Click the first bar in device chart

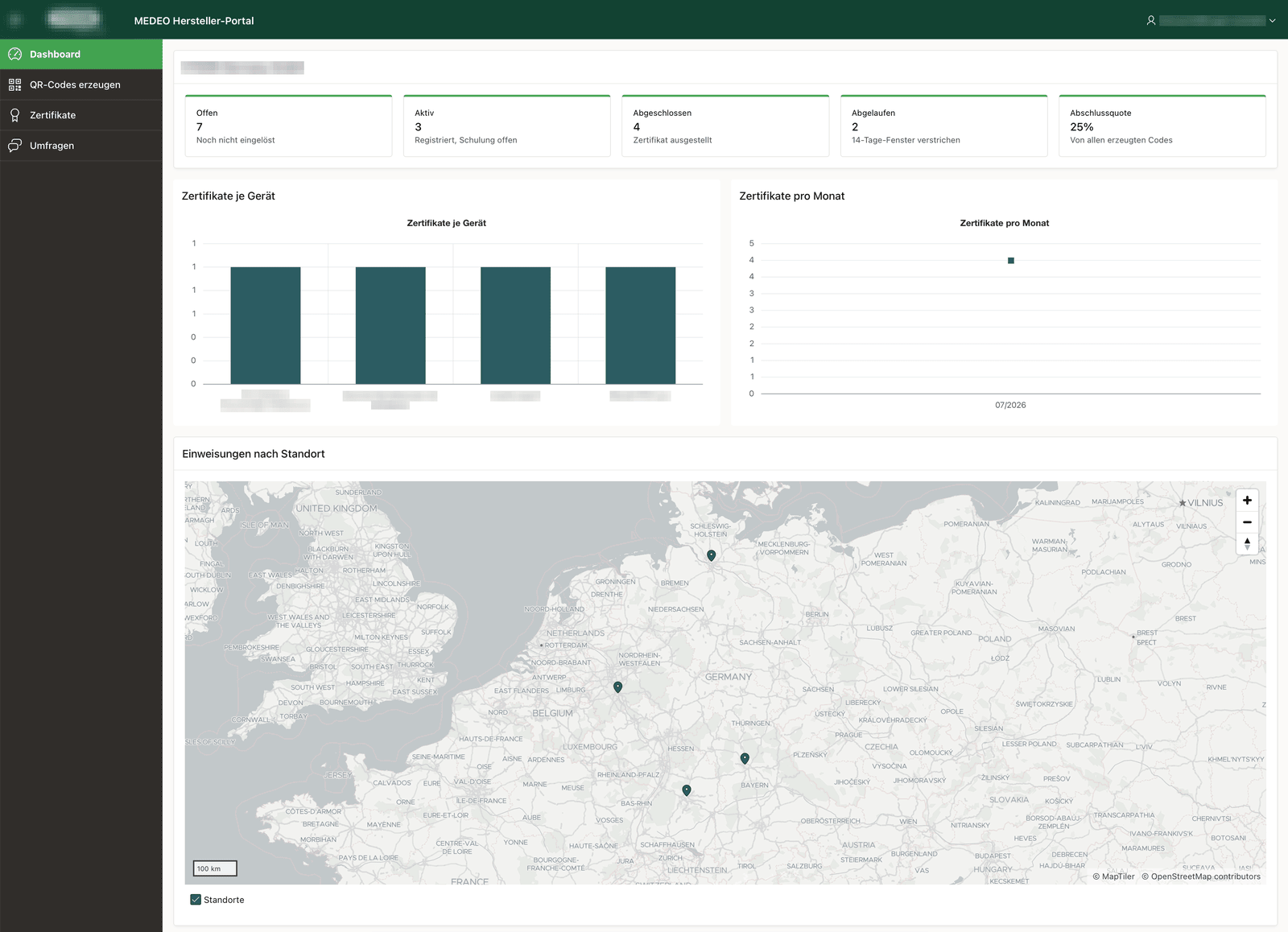(266, 325)
